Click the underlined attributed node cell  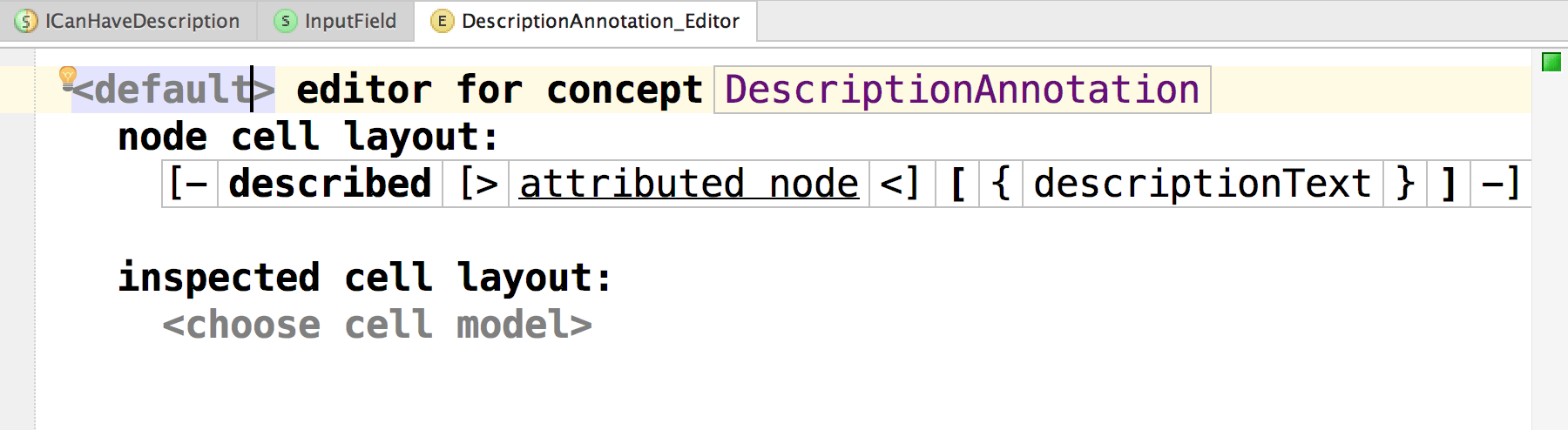688,184
